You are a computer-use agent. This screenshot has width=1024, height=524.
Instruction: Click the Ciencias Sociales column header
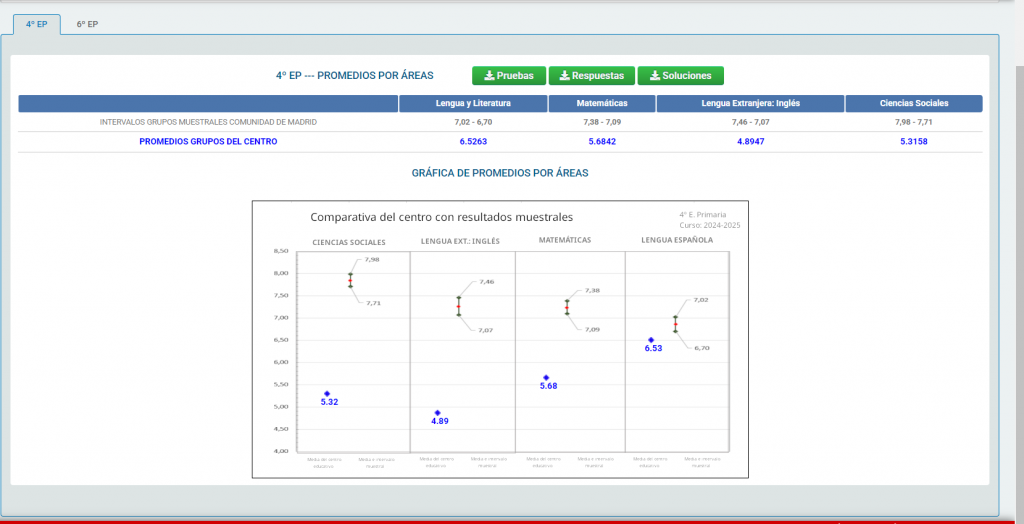click(914, 103)
